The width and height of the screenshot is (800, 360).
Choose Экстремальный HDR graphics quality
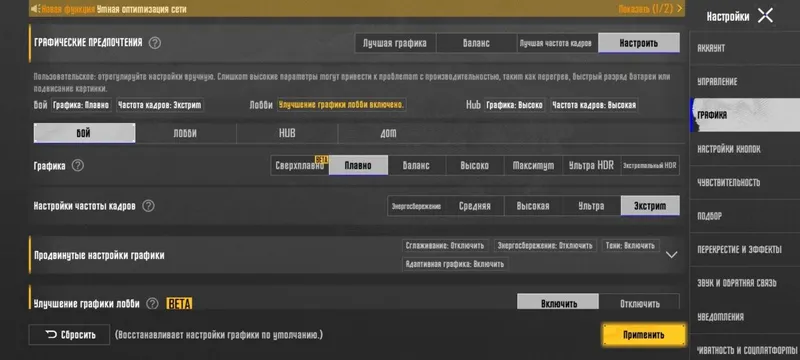coord(650,165)
